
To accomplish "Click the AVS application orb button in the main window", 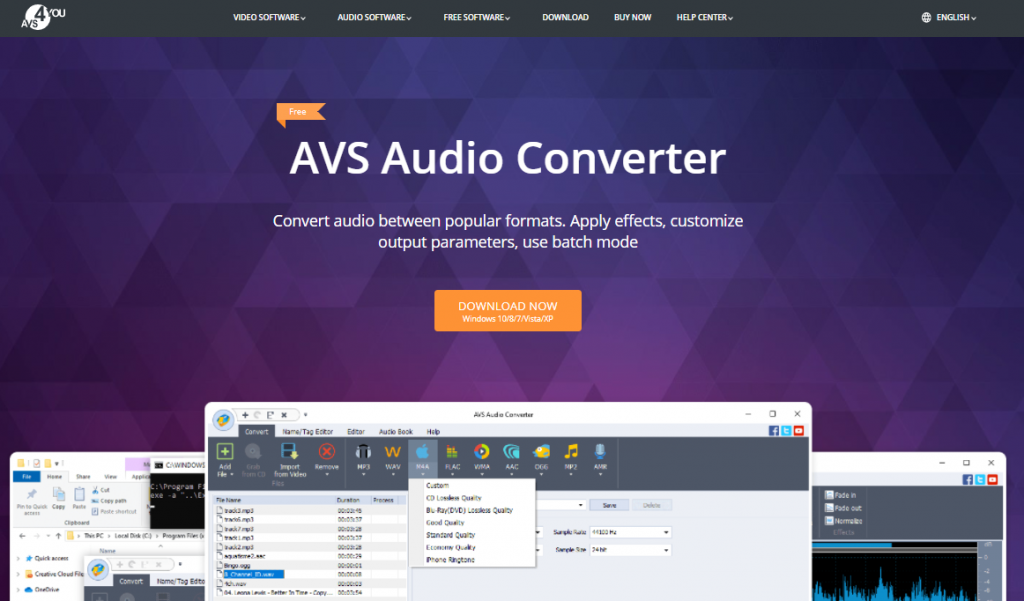I will click(223, 419).
